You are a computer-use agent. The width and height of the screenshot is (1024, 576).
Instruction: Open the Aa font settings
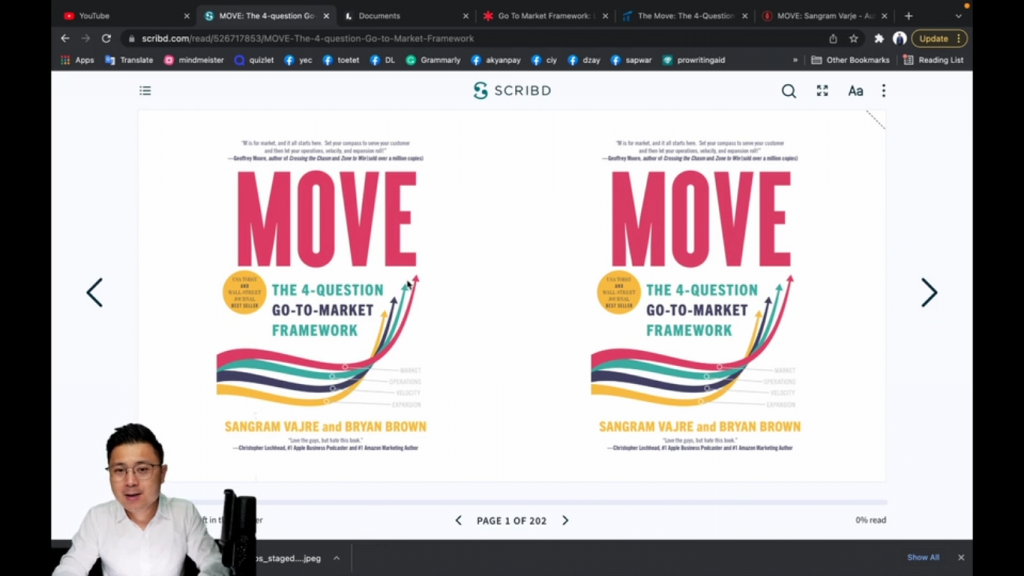coord(856,91)
